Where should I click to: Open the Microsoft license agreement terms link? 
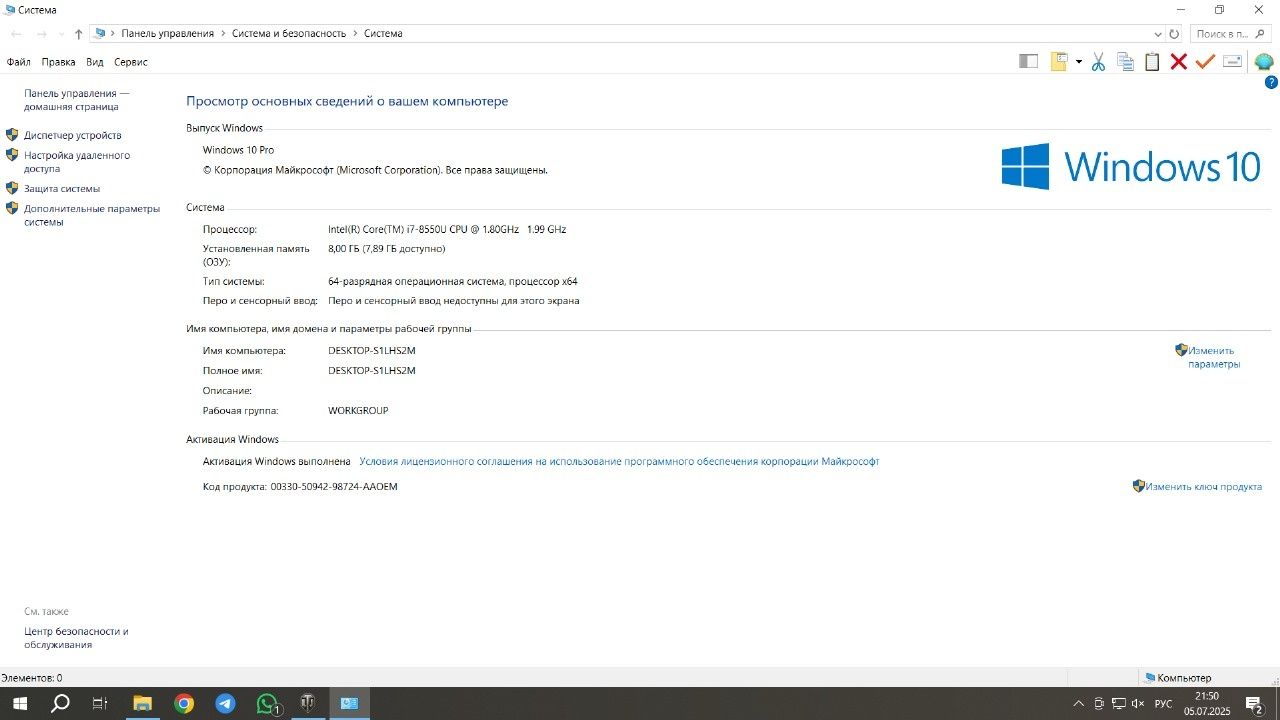point(619,462)
